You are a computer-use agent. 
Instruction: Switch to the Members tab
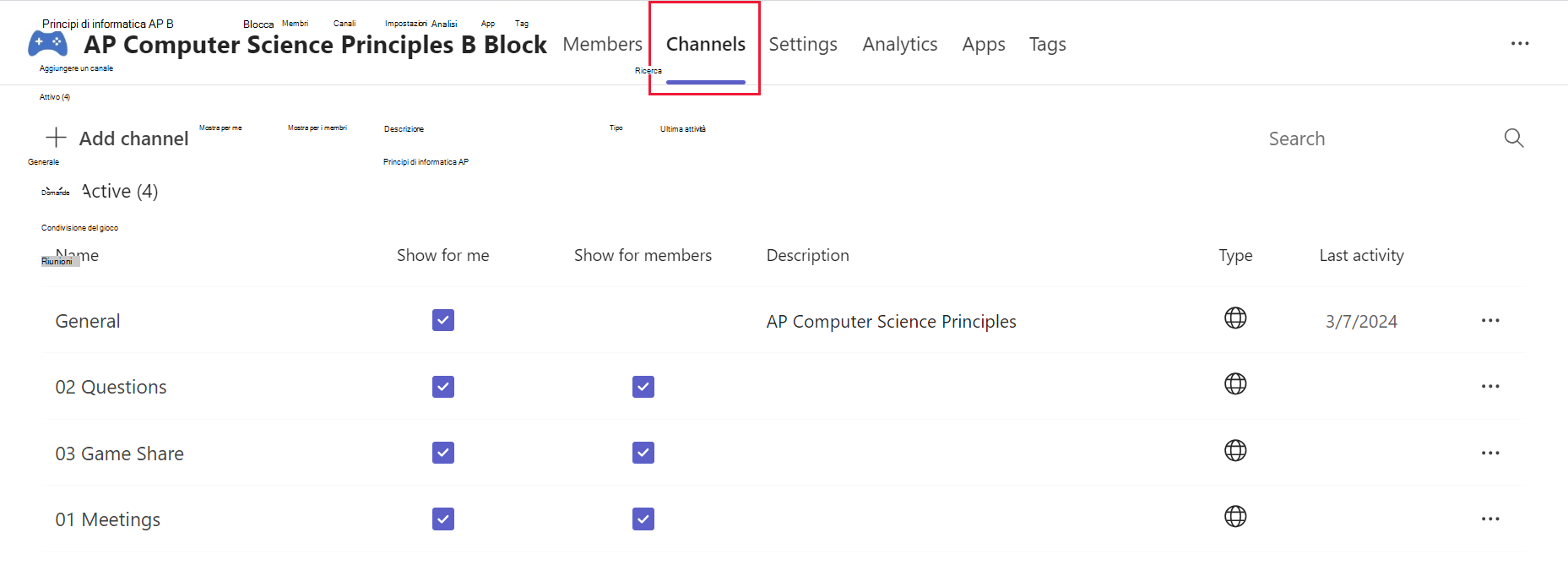pyautogui.click(x=602, y=44)
